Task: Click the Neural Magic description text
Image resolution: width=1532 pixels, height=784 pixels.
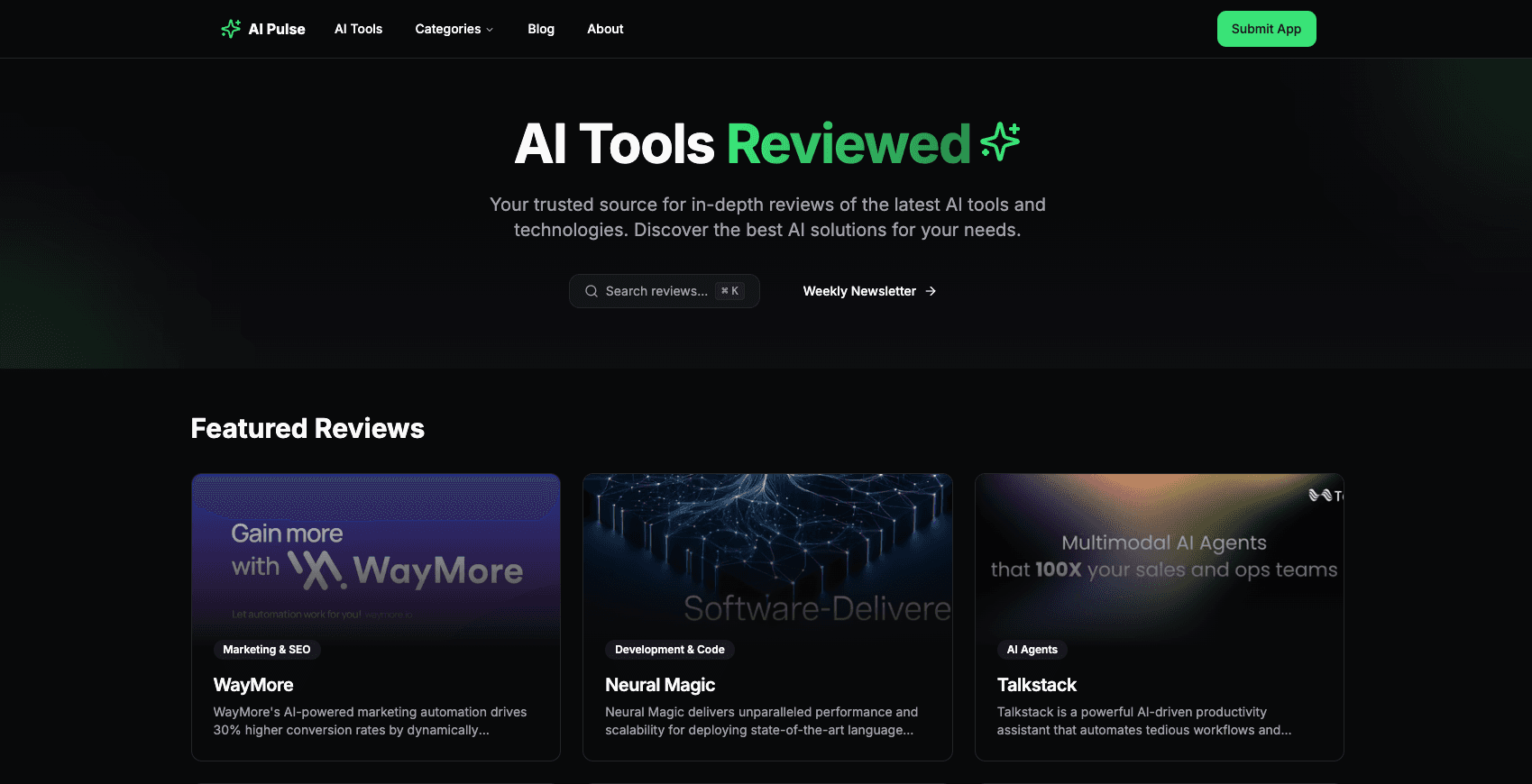Action: [762, 721]
